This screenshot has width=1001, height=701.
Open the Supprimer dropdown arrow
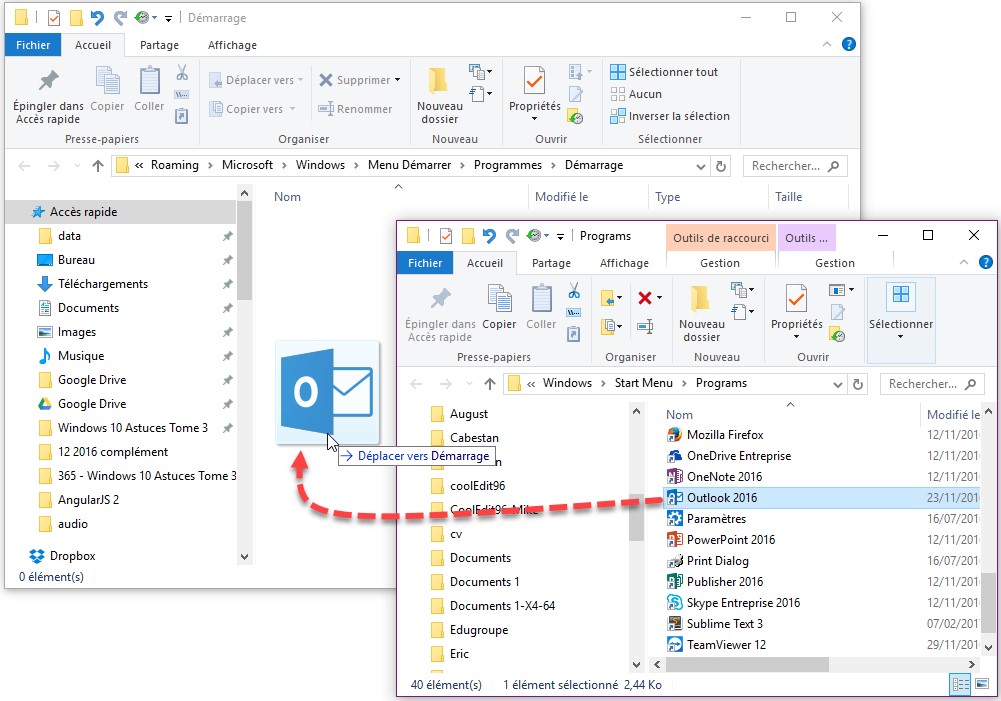(398, 80)
